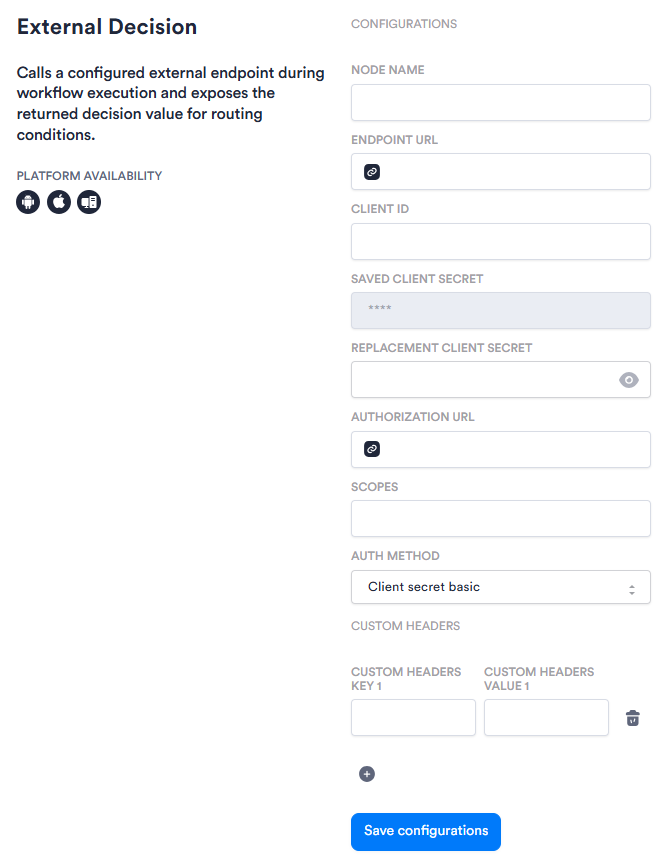Image resolution: width=672 pixels, height=859 pixels.
Task: Add a custom header with plus icon
Action: 367,774
